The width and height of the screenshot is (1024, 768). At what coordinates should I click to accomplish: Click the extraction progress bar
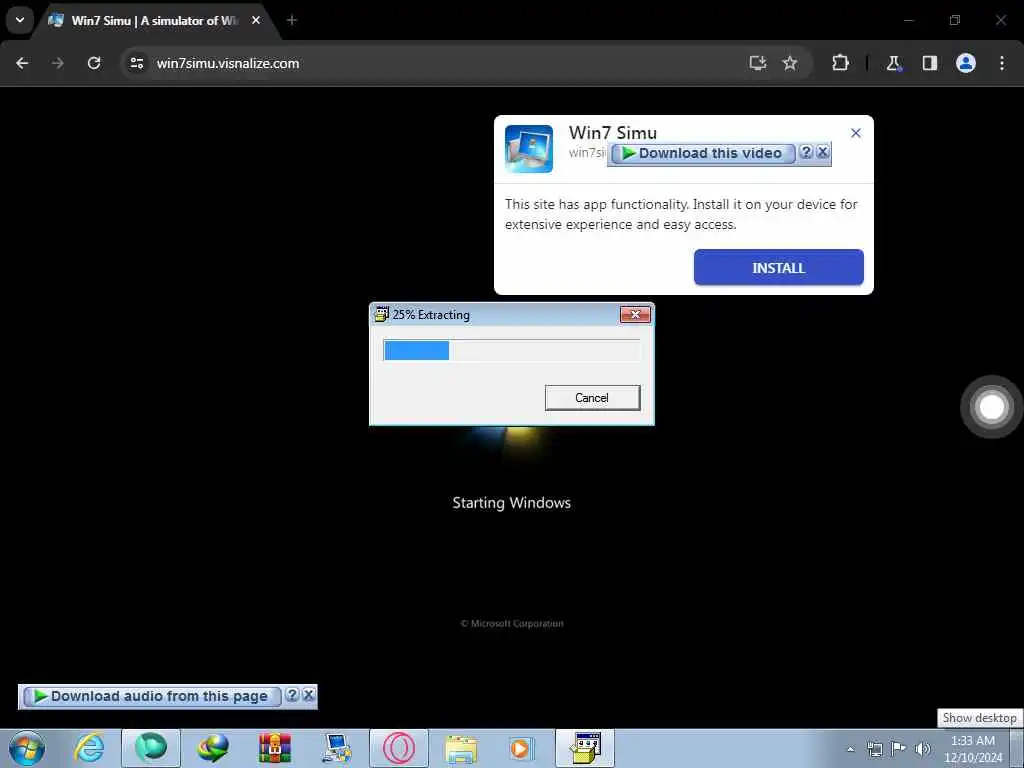(x=512, y=350)
